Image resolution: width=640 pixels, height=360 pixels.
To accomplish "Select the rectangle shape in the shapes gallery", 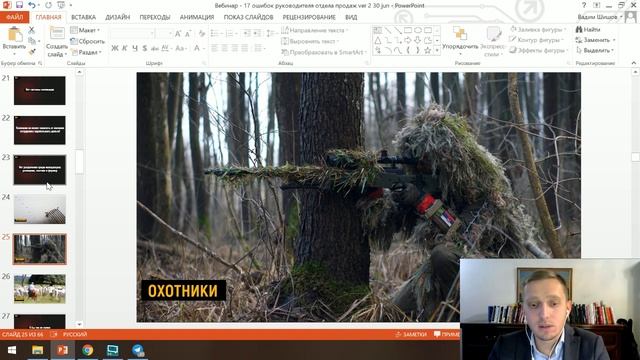I will tap(407, 30).
